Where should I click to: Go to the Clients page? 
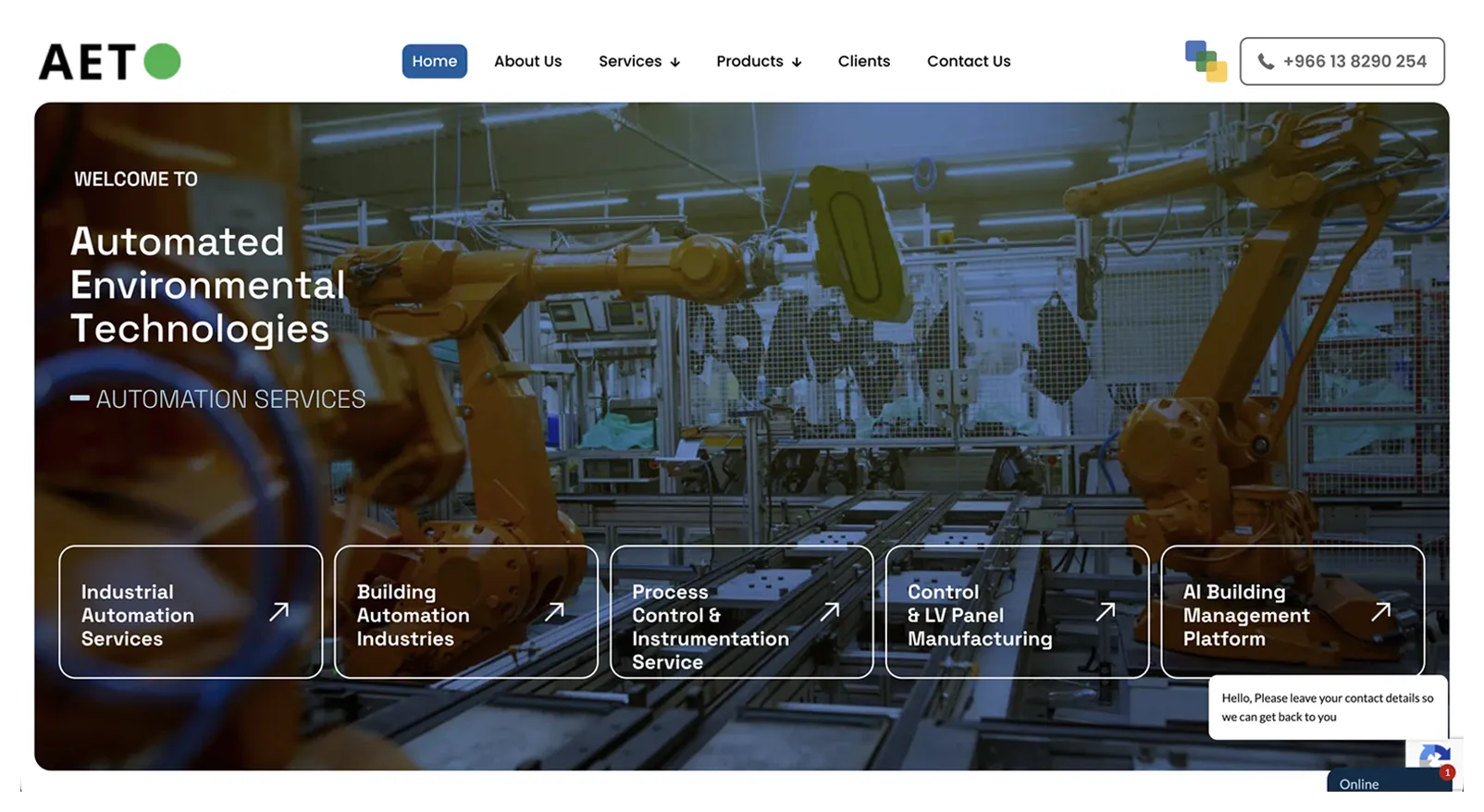pyautogui.click(x=863, y=61)
